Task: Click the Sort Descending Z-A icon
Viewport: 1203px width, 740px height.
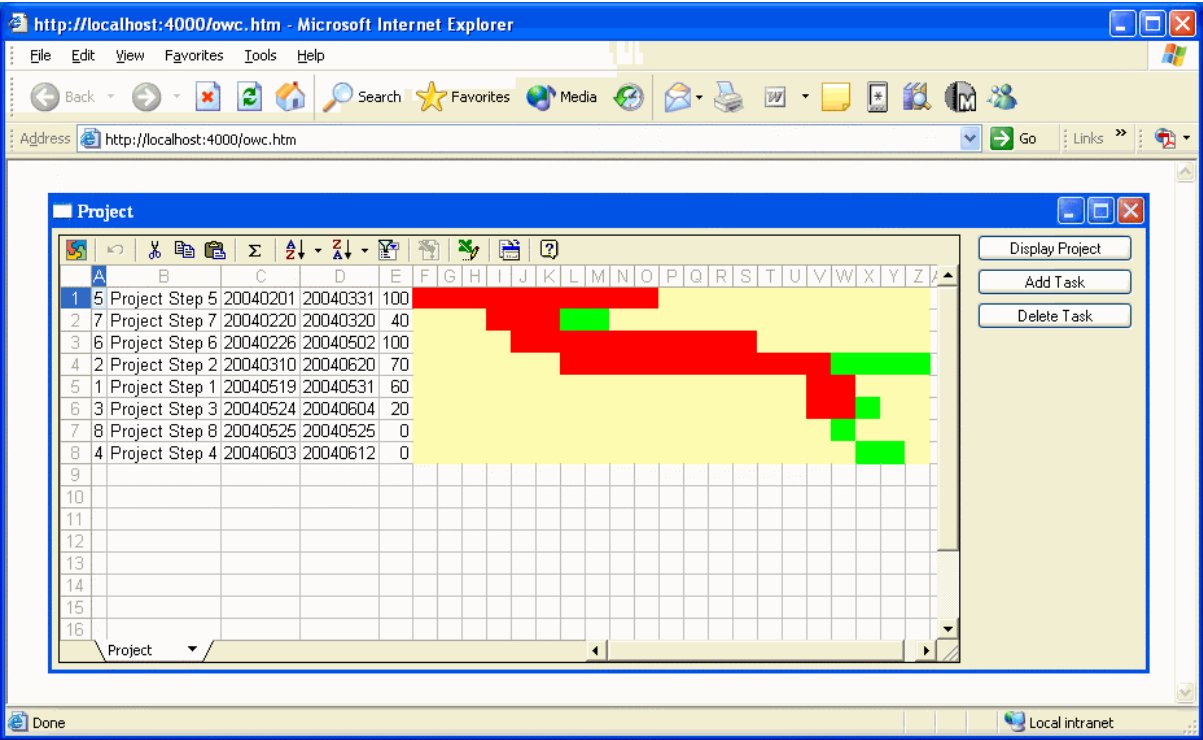Action: pyautogui.click(x=341, y=250)
